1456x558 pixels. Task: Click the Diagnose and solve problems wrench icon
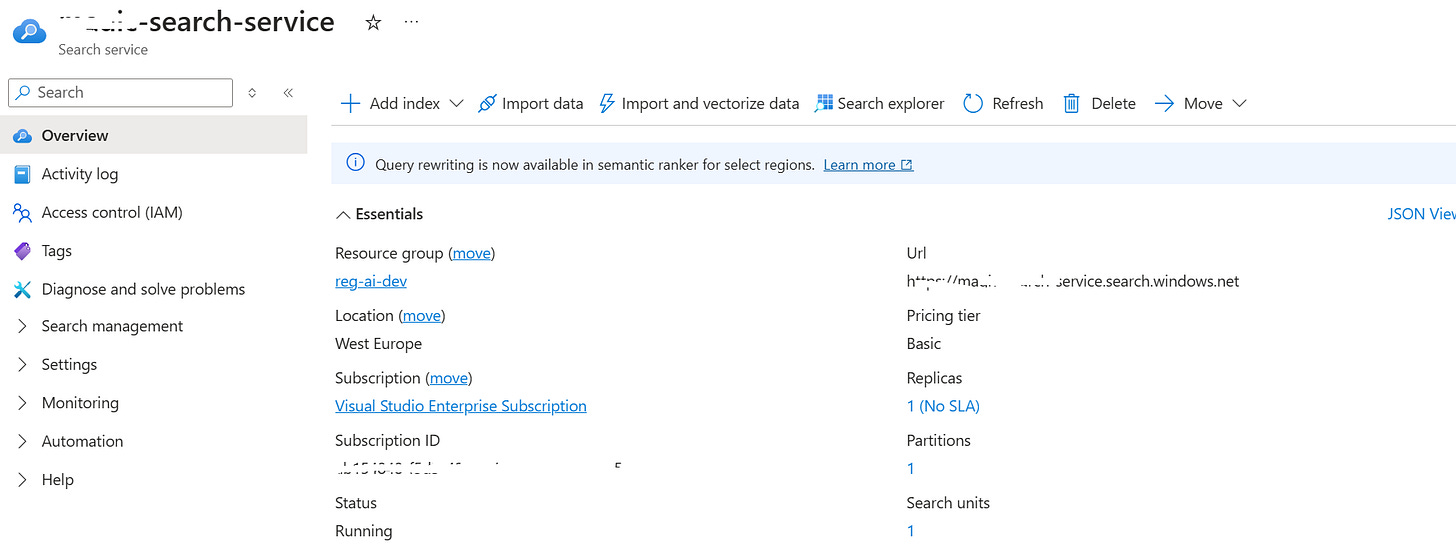[x=22, y=289]
